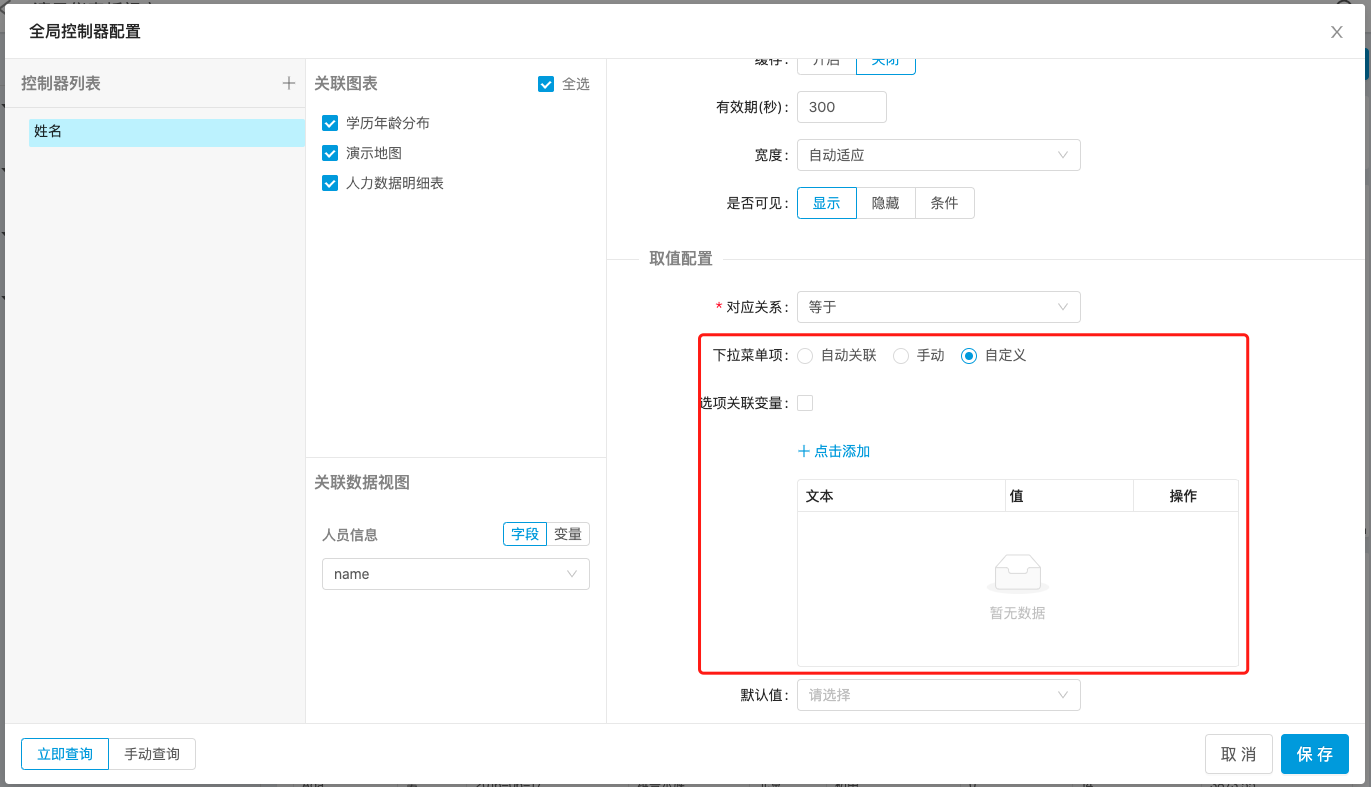This screenshot has width=1371, height=787.
Task: Switch to the 变量 tab
Action: point(568,534)
